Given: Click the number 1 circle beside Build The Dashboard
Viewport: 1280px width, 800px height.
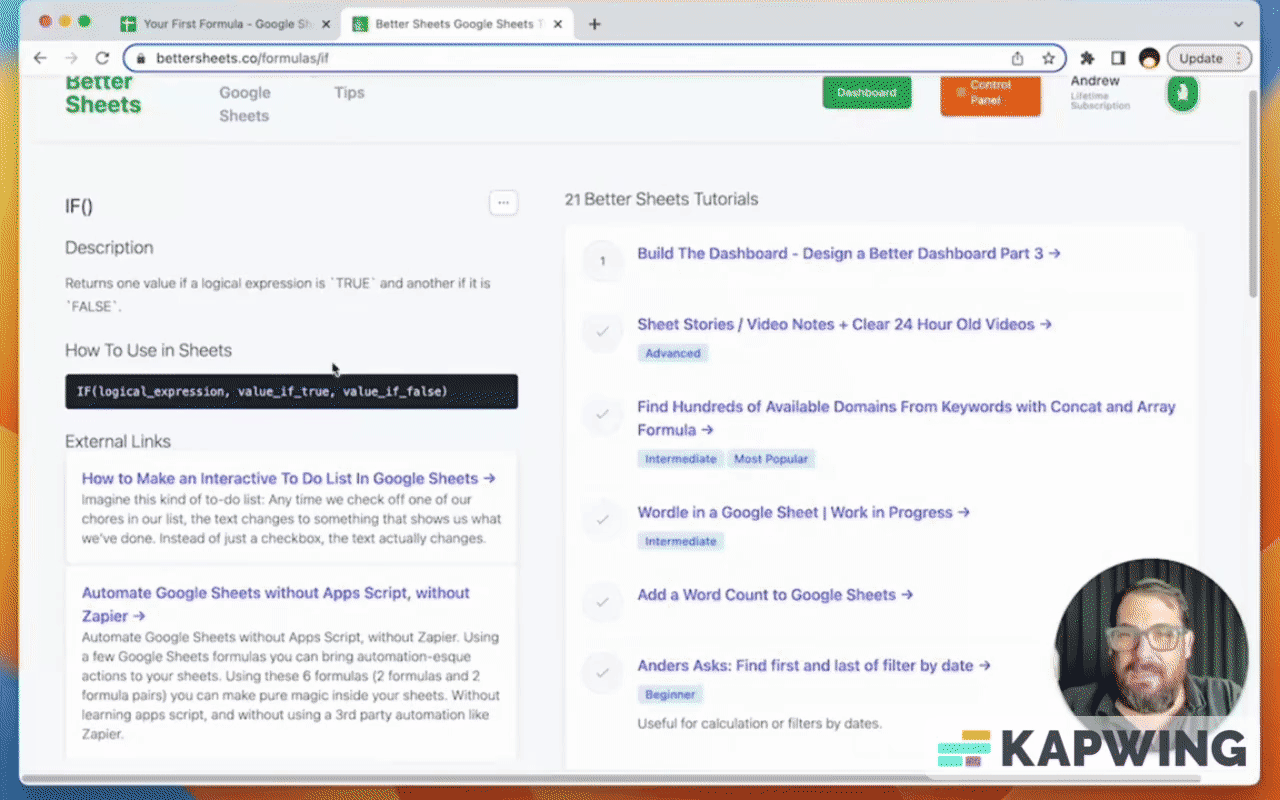Looking at the screenshot, I should 602,261.
